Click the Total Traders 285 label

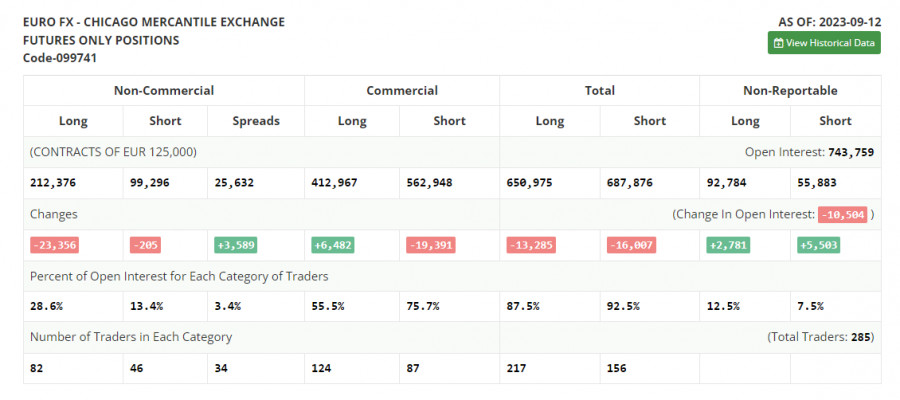pos(820,337)
